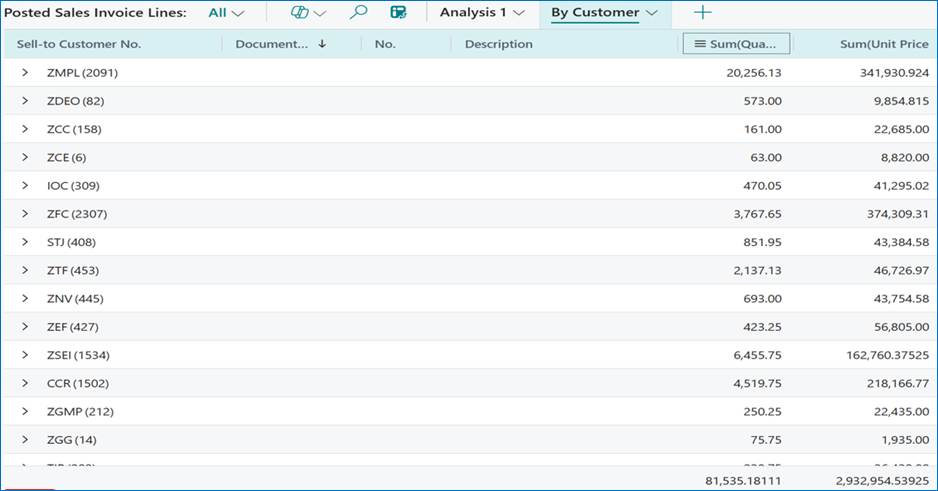Select the By Customer tab
This screenshot has width=938, height=491.
604,13
